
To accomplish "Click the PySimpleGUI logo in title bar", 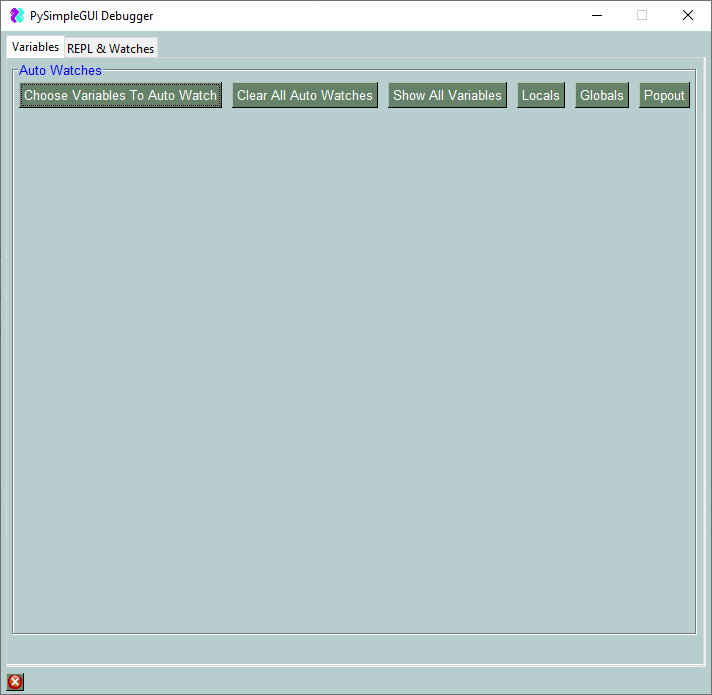I will click(17, 15).
